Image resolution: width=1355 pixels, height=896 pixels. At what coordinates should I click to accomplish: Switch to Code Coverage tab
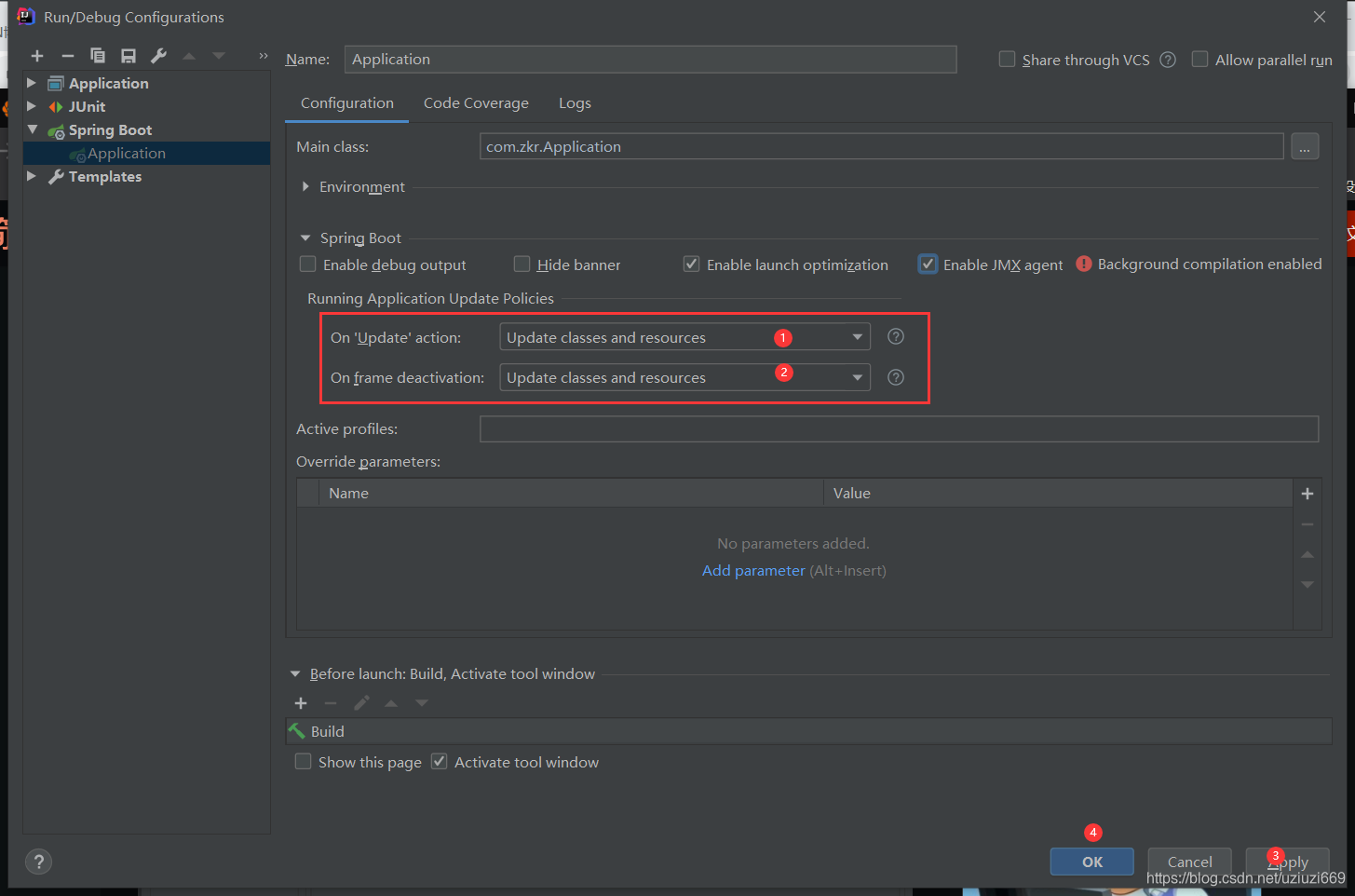[x=476, y=102]
